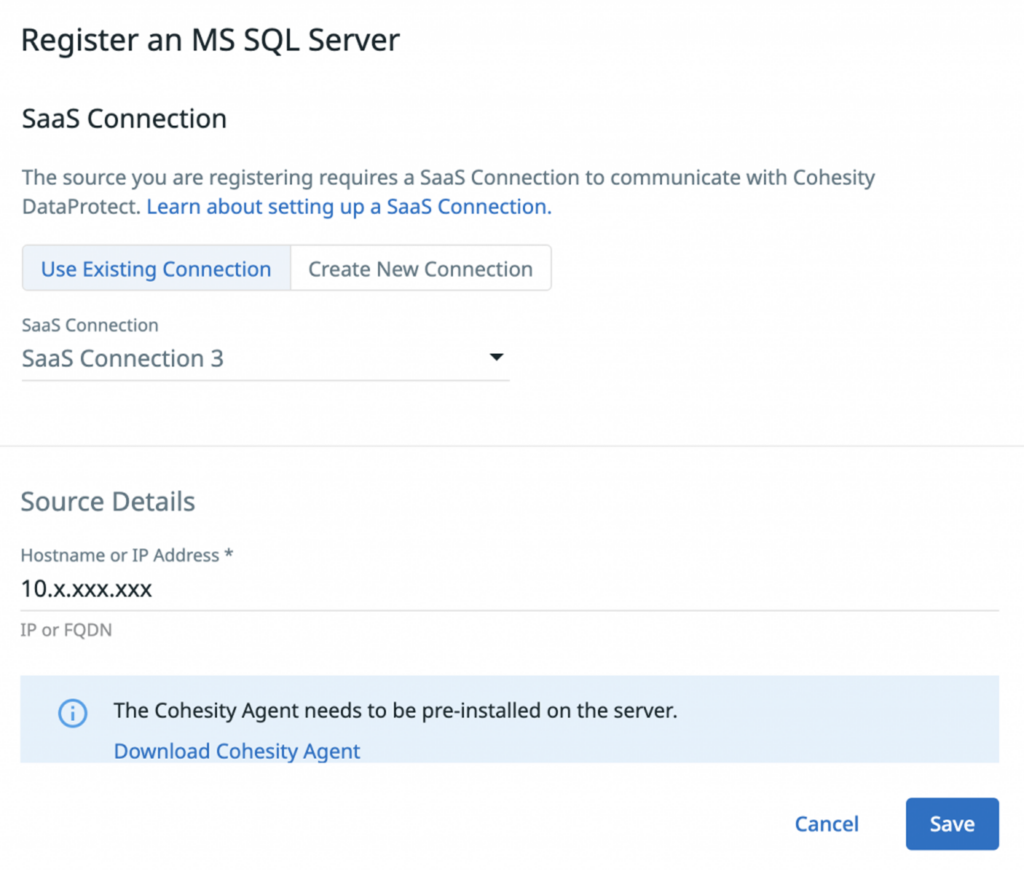Click the 'Source Details' section heading
The image size is (1024, 871).
(x=108, y=501)
